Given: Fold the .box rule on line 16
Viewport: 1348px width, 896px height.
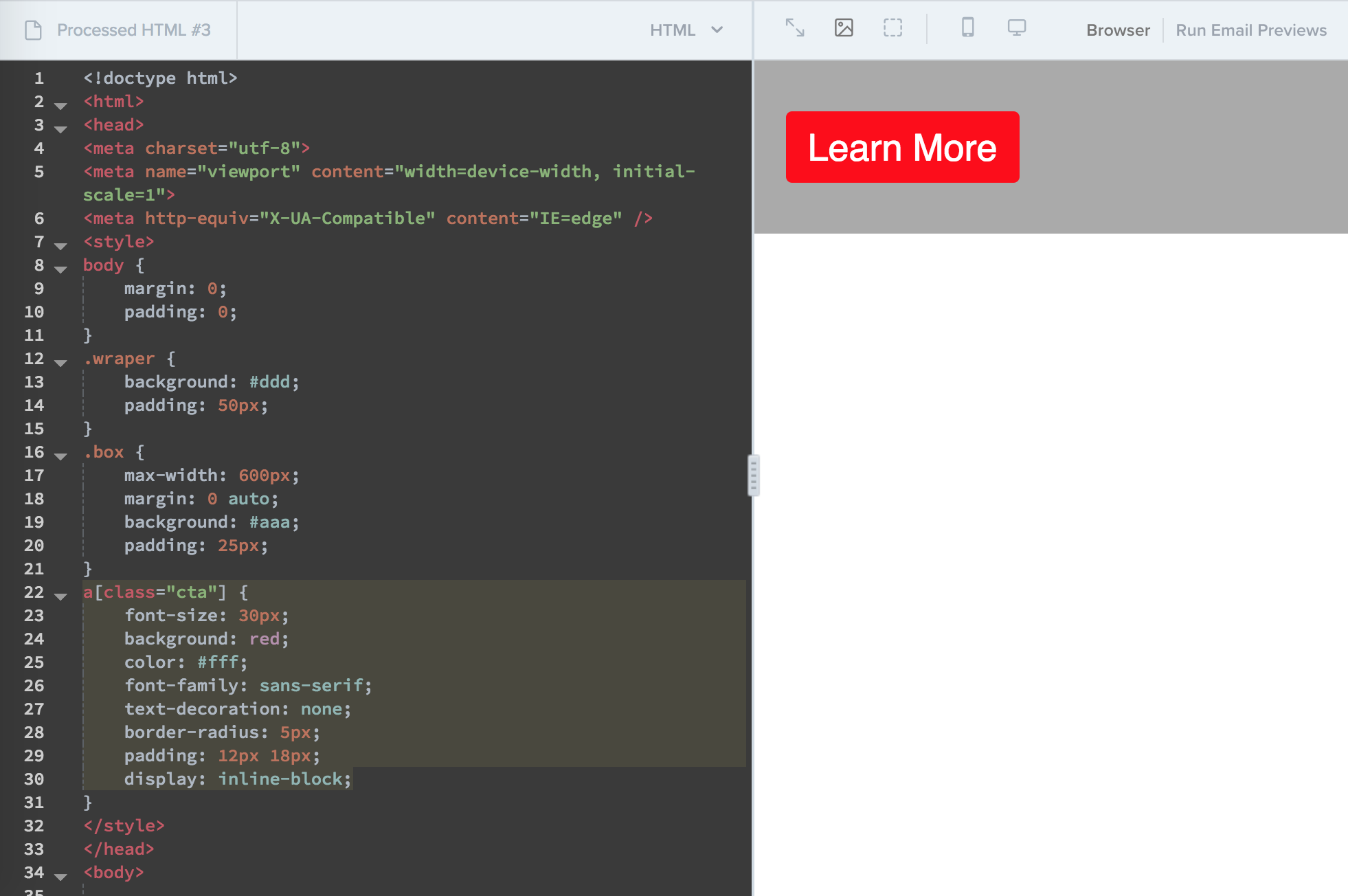Looking at the screenshot, I should 60,456.
